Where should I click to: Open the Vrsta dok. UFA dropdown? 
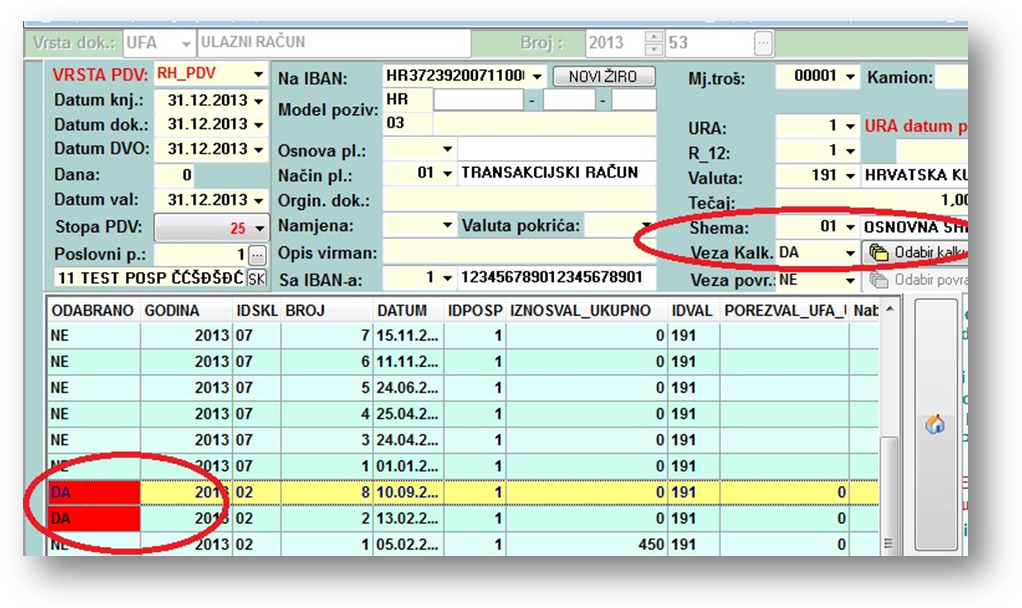[x=186, y=44]
